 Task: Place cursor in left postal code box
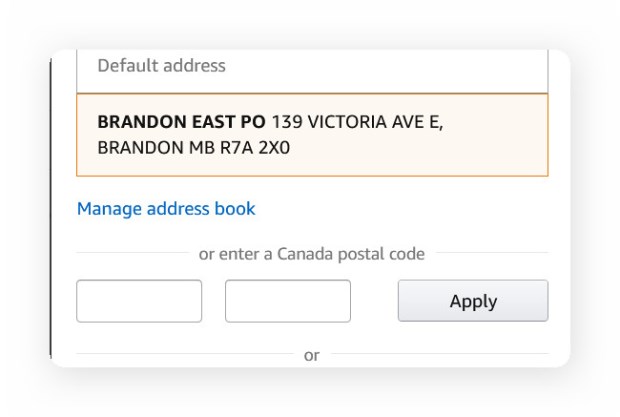[x=139, y=301]
